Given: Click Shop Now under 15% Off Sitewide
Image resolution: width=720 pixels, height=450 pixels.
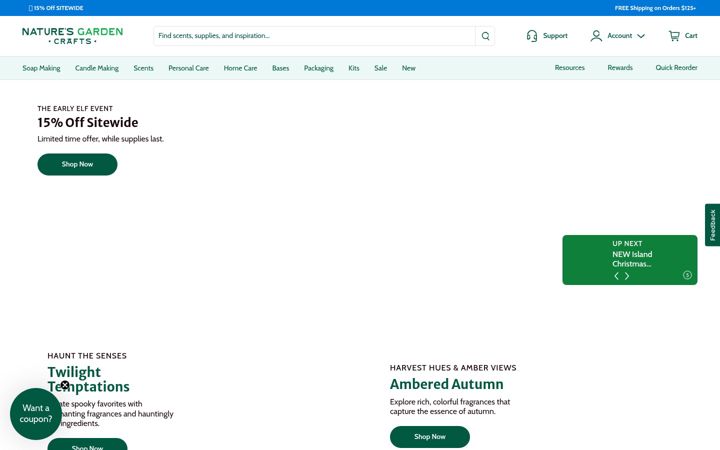Looking at the screenshot, I should point(77,164).
